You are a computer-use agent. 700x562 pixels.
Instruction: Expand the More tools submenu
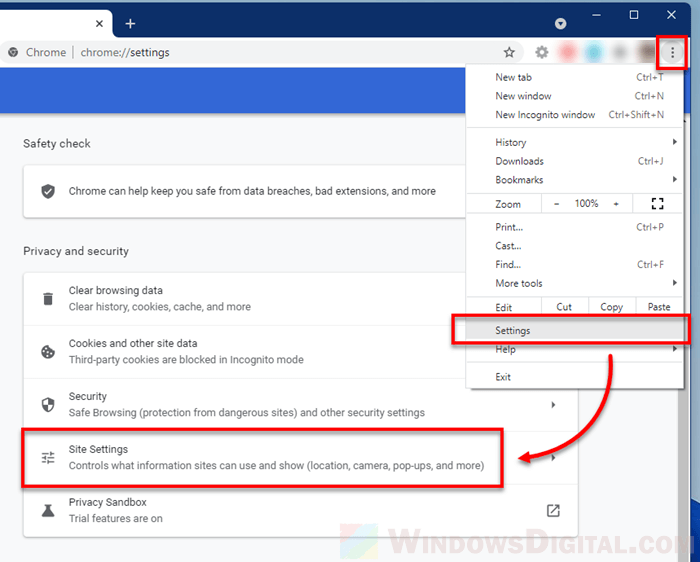[575, 283]
